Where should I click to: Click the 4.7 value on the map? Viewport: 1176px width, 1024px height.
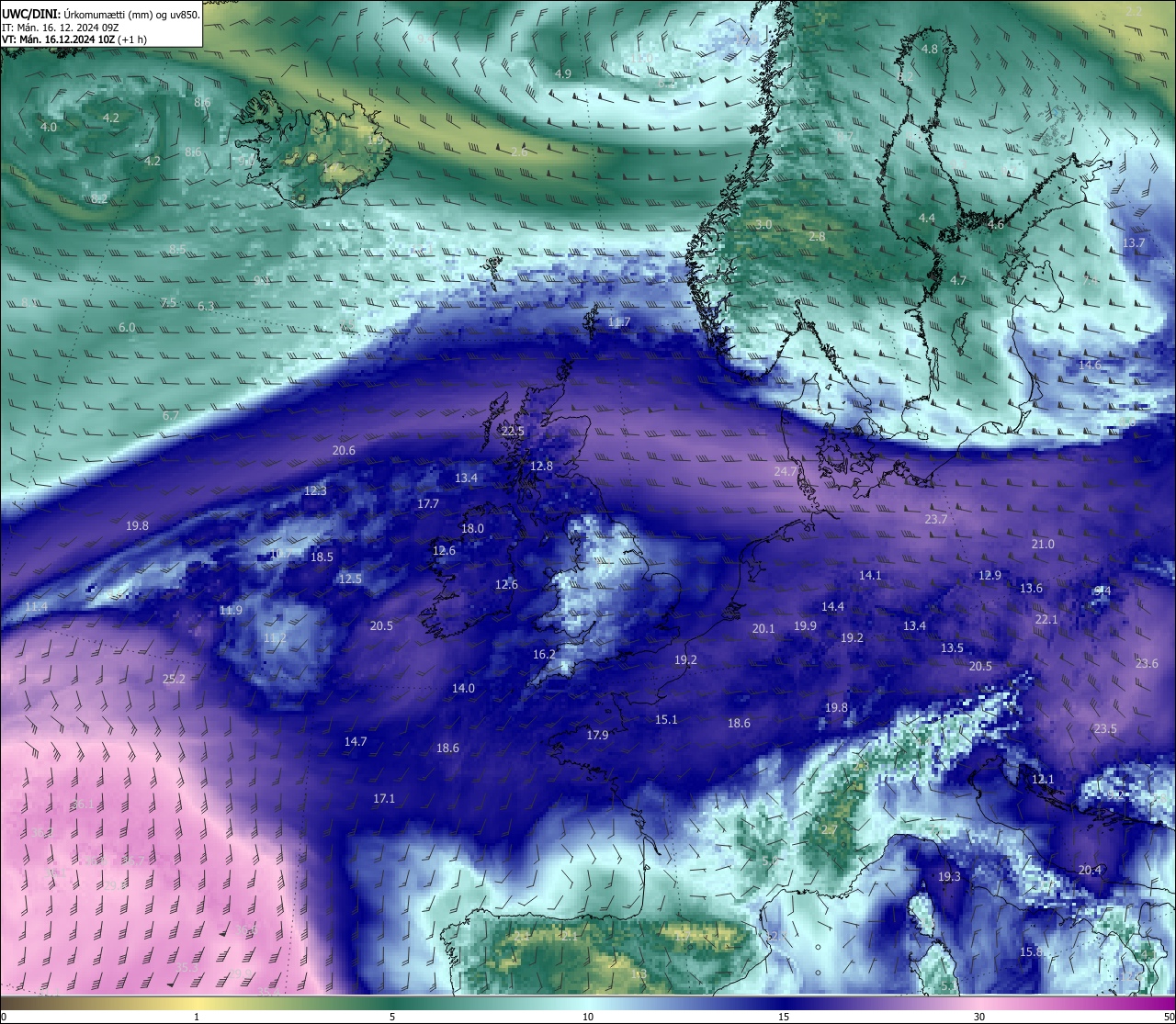click(958, 281)
